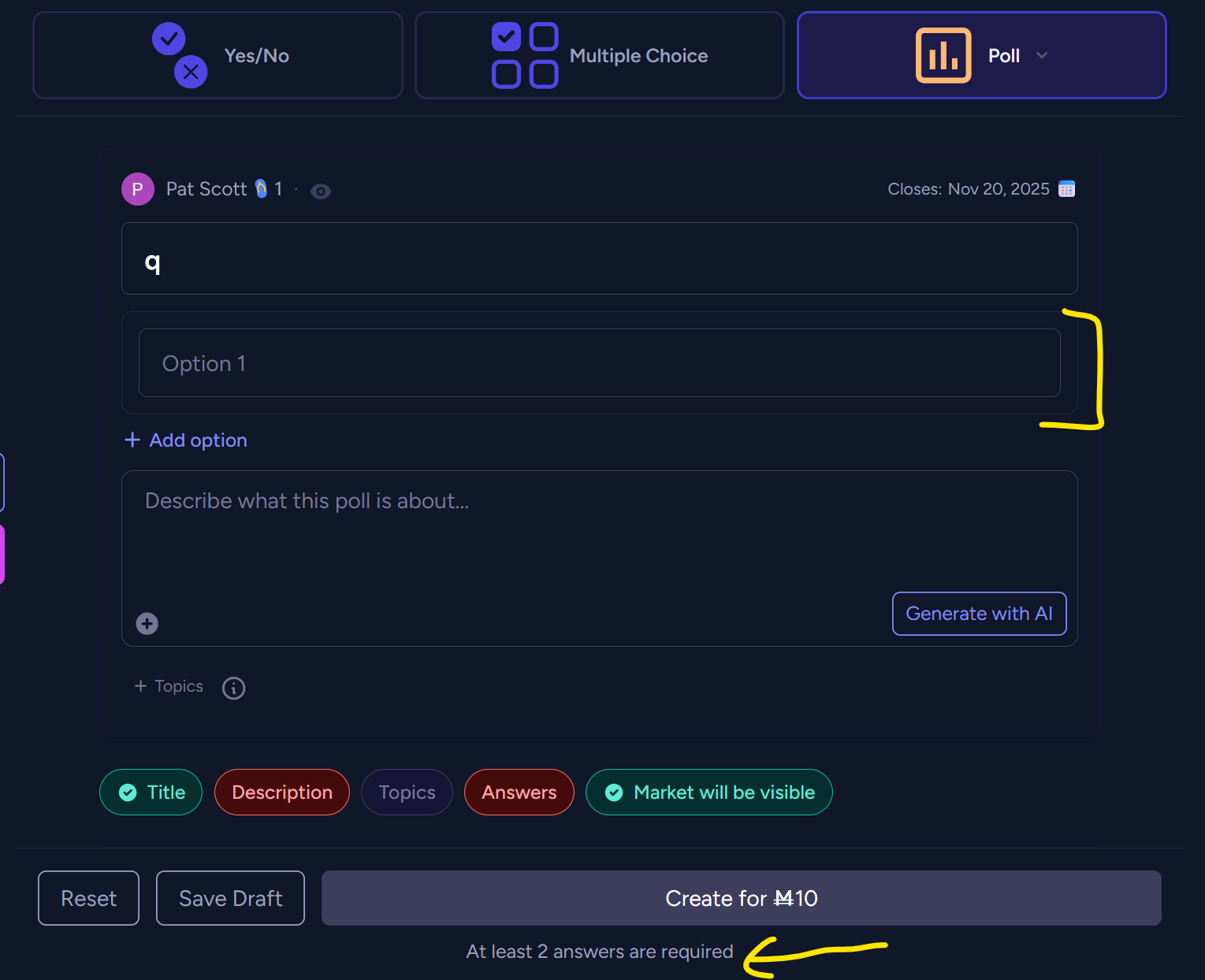
Task: Click the Answers checklist pill
Action: pos(519,793)
